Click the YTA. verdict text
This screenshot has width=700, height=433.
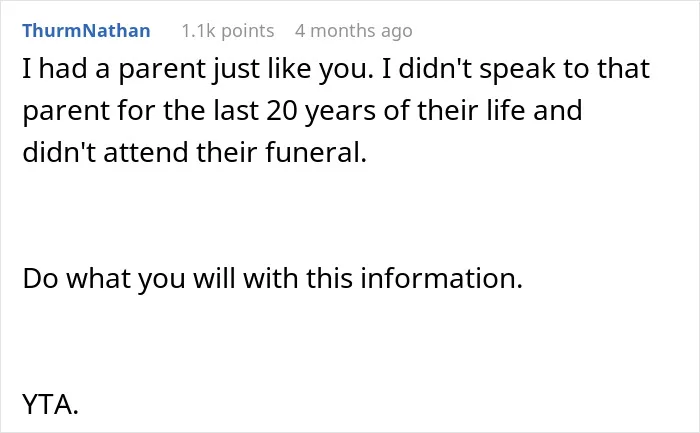pos(50,404)
